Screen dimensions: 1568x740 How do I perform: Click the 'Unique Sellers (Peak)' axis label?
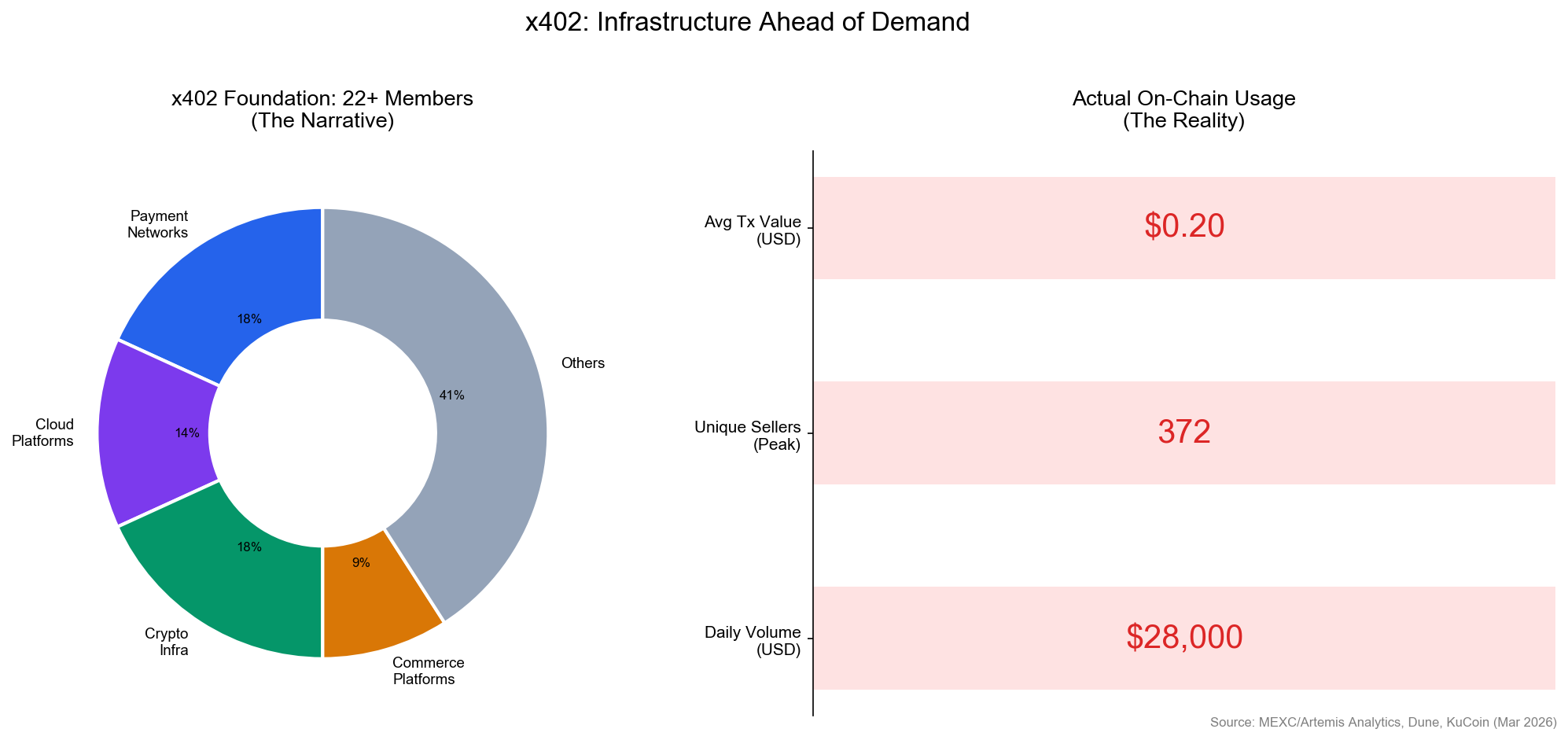tap(747, 436)
